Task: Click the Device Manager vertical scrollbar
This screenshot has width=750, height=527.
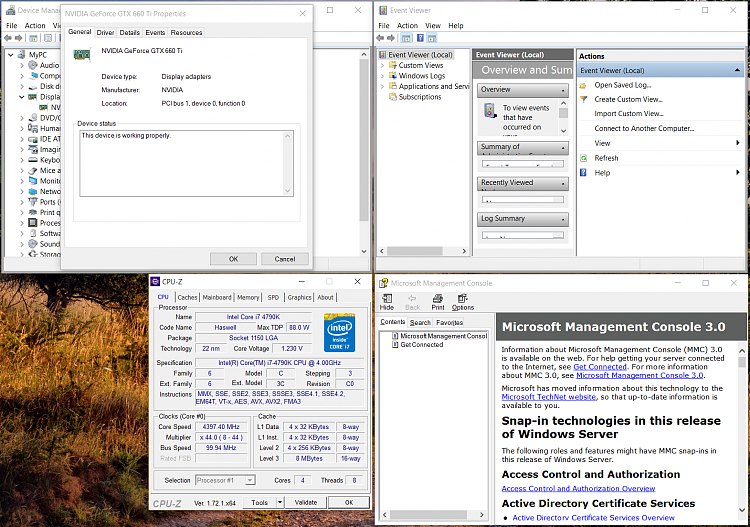Action: tap(364, 153)
